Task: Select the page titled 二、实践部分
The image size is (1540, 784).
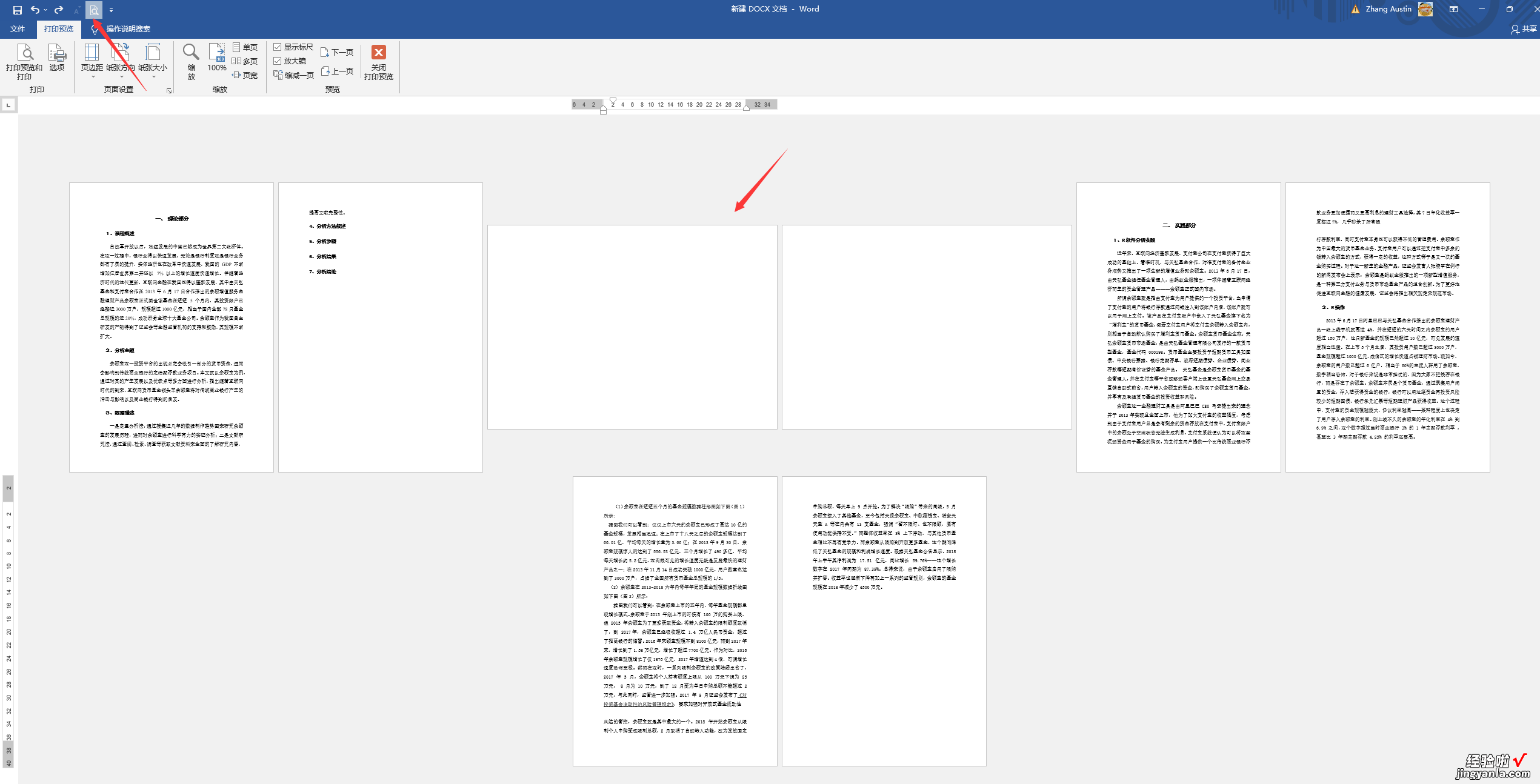Action: coord(1179,327)
